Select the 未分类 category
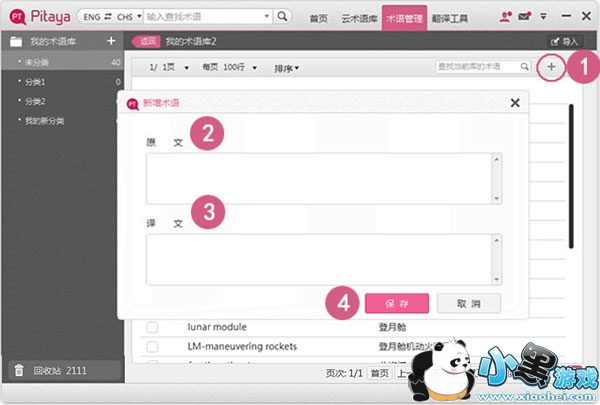600x405 pixels. tap(62, 62)
